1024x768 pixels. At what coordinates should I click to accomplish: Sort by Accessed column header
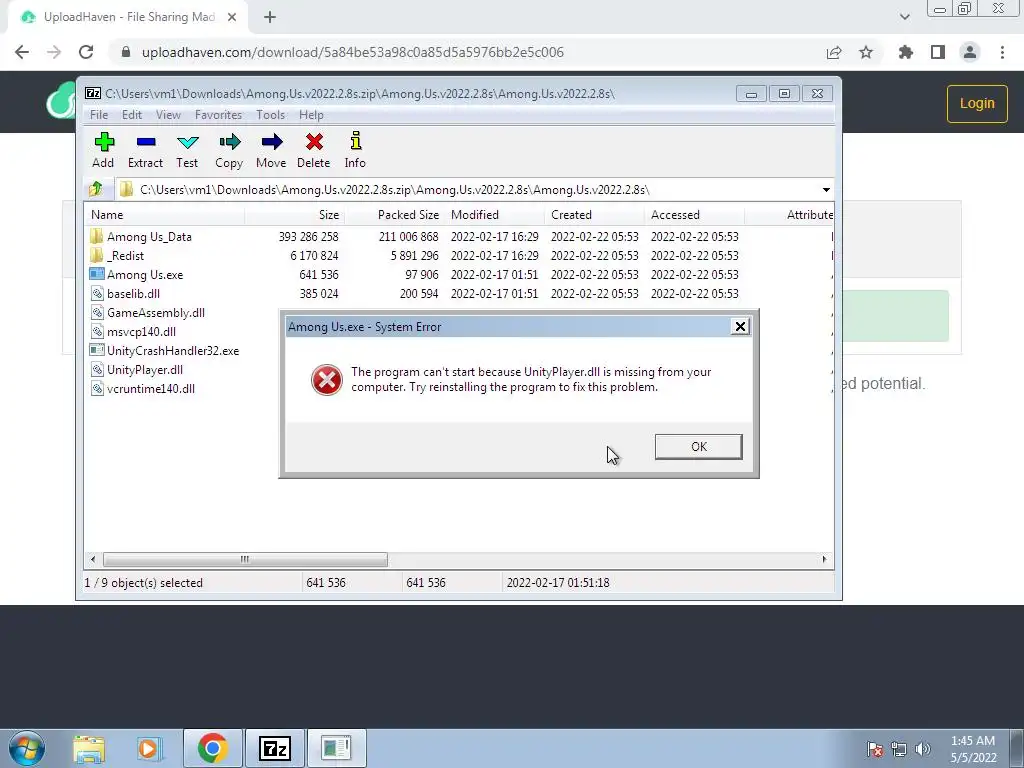tap(694, 215)
